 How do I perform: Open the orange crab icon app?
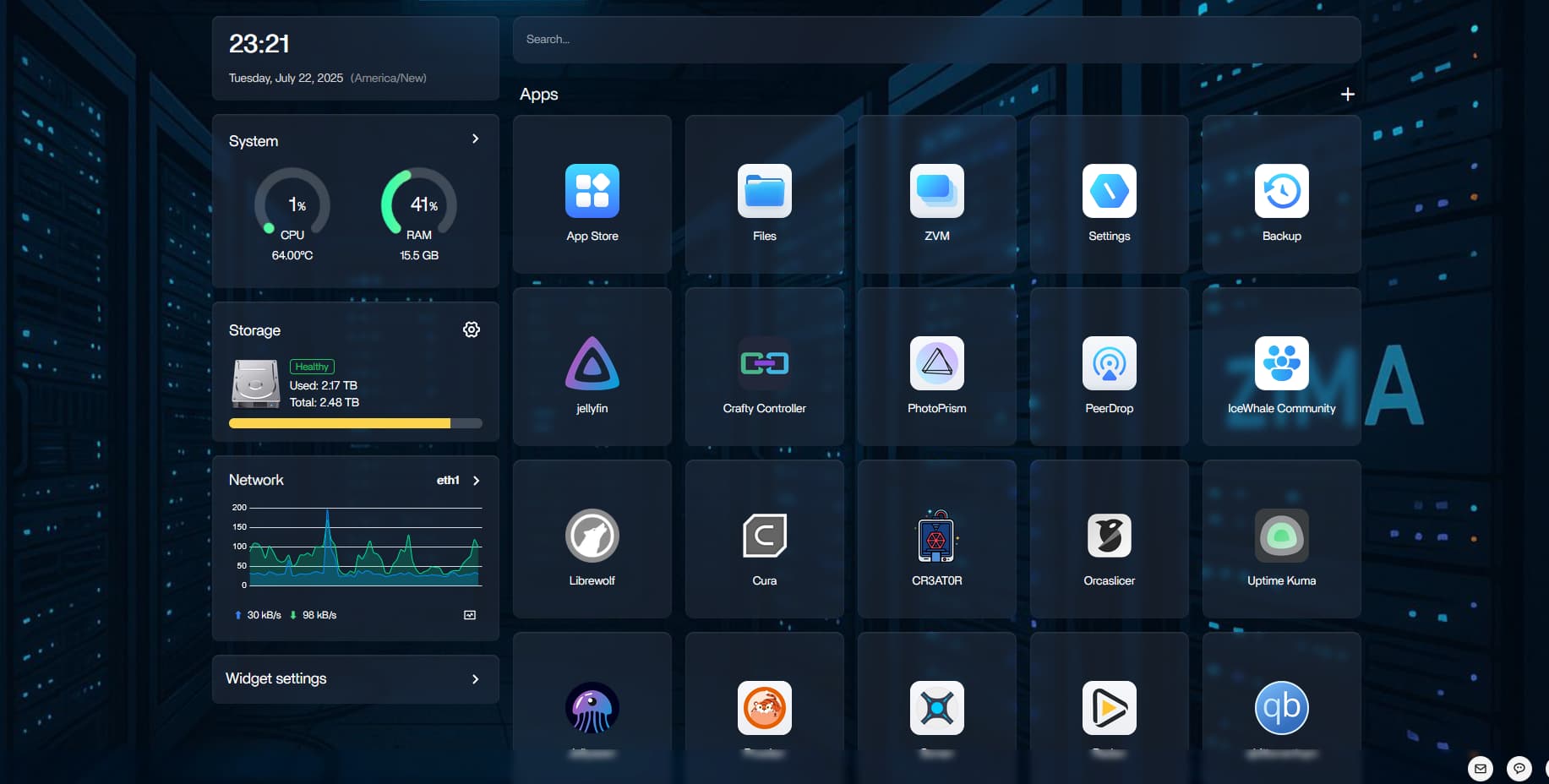click(x=764, y=708)
